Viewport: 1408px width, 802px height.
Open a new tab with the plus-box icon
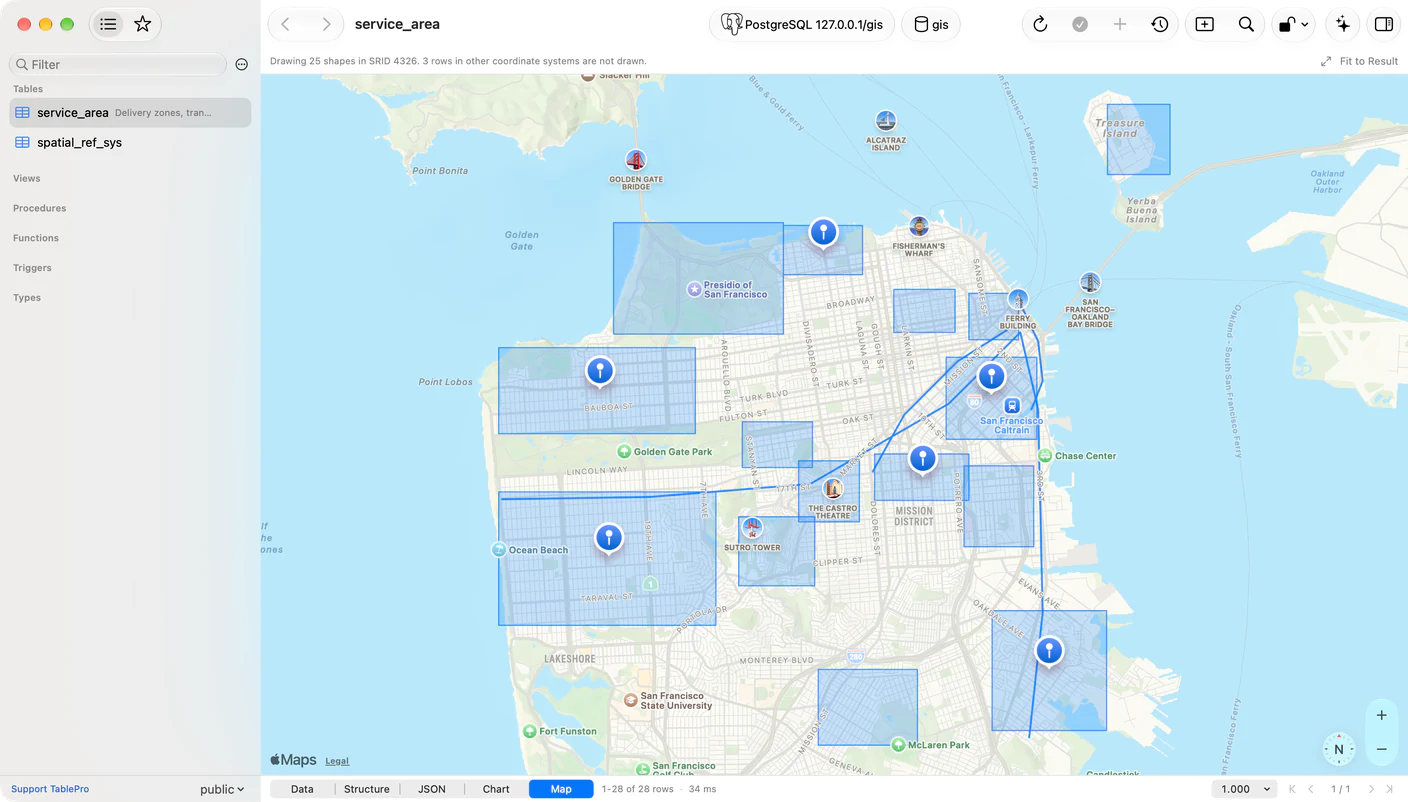(x=1205, y=24)
